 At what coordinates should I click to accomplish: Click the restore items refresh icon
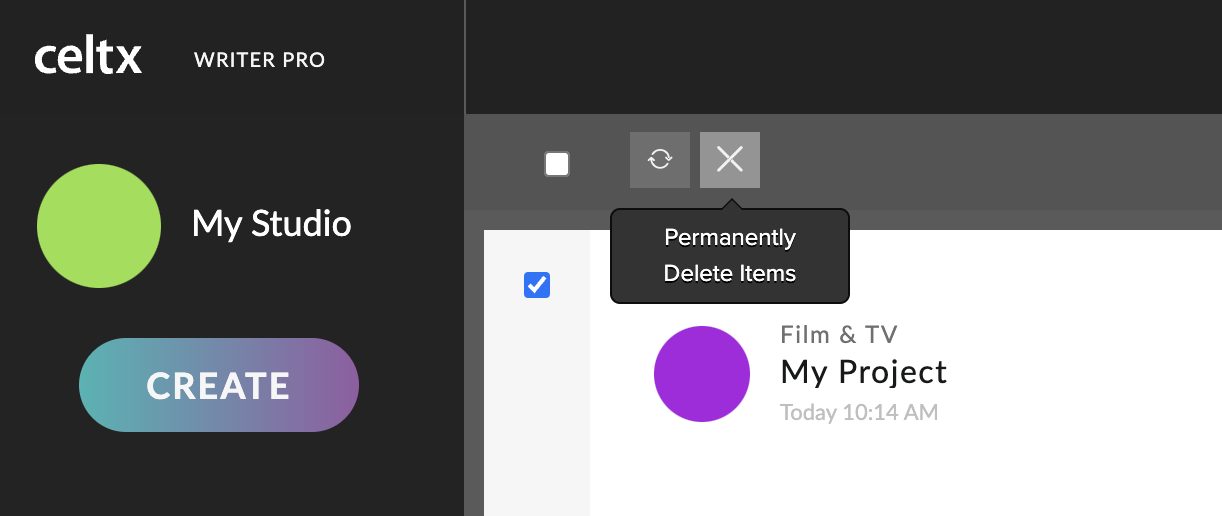660,160
